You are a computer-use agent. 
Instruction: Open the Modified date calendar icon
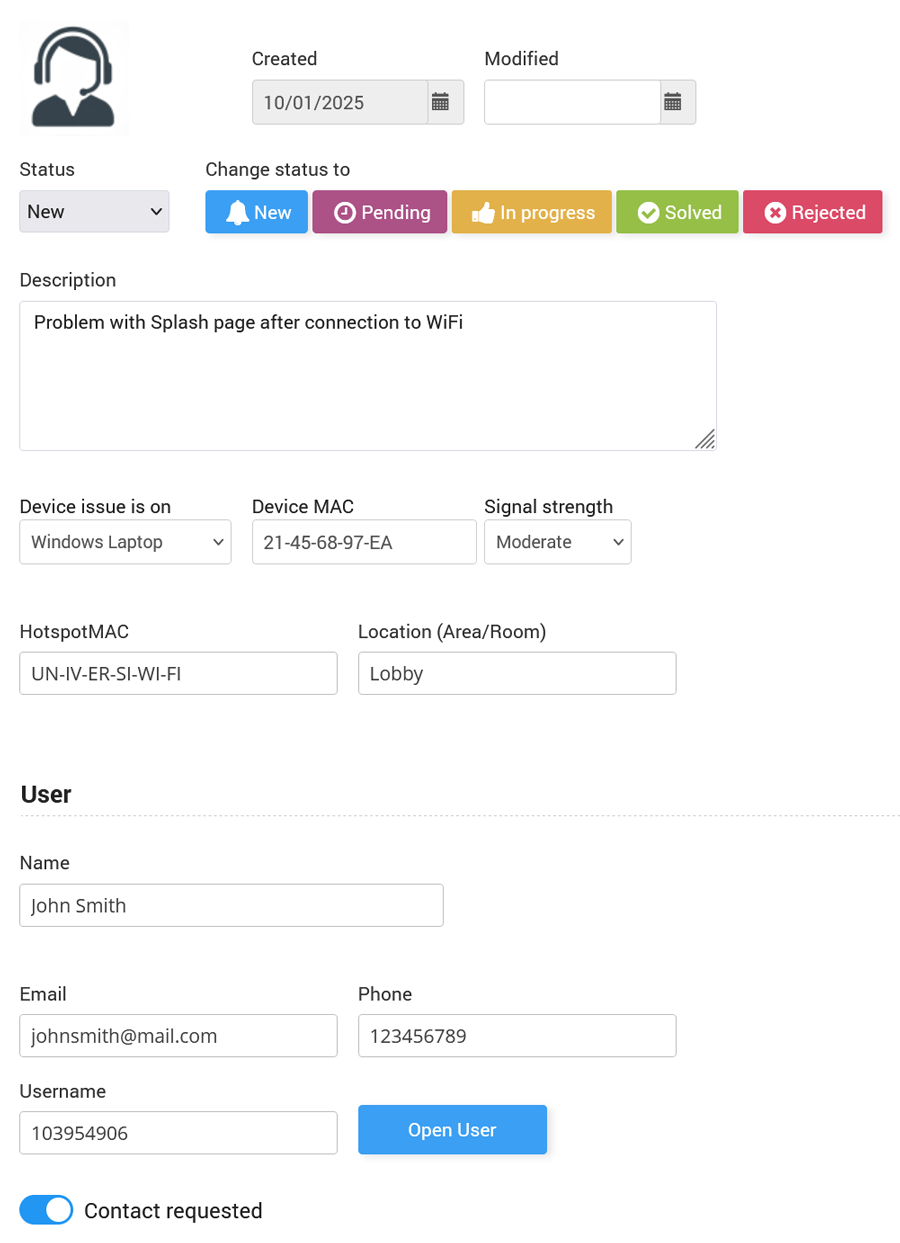point(673,102)
